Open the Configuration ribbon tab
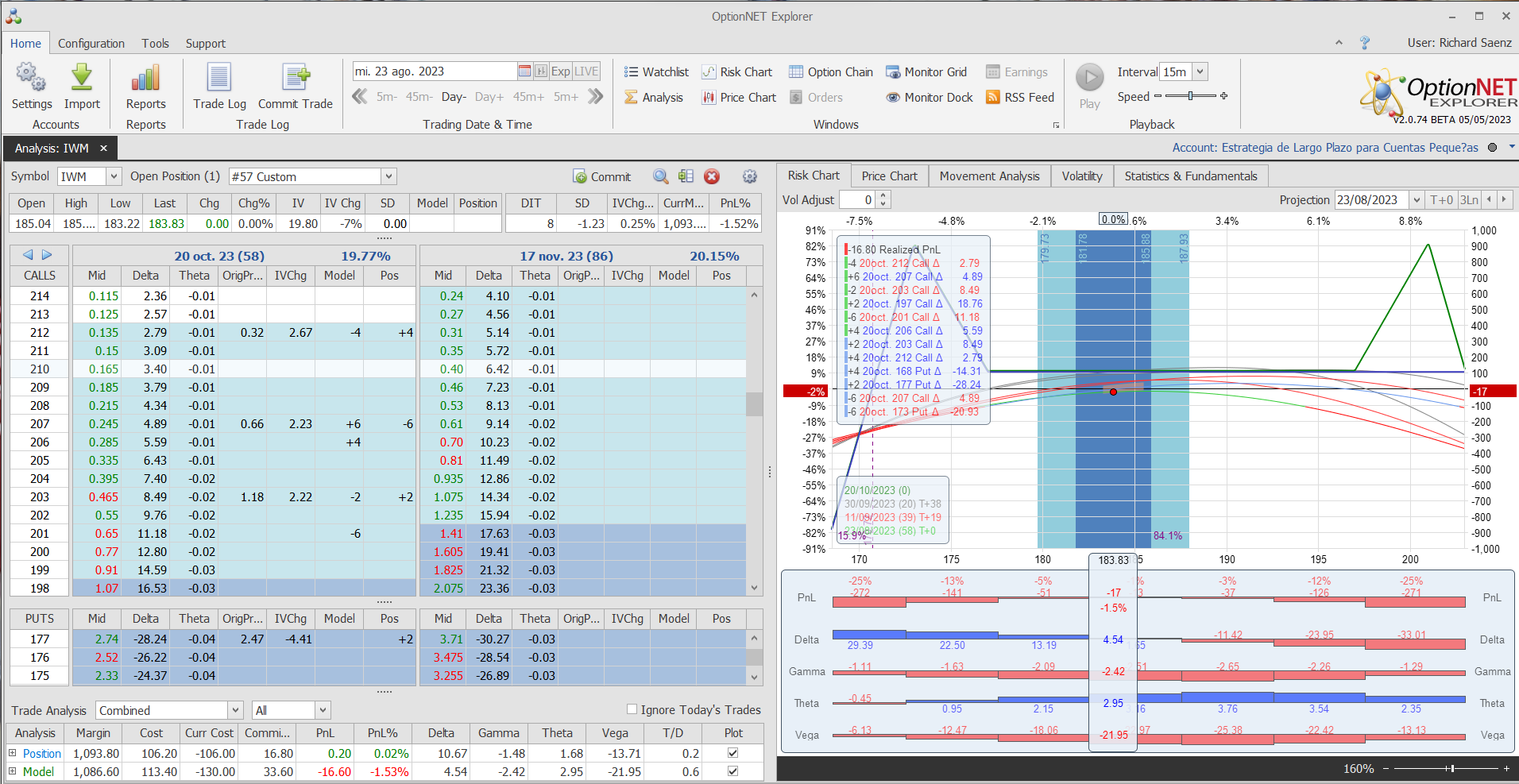The width and height of the screenshot is (1519, 784). point(91,44)
